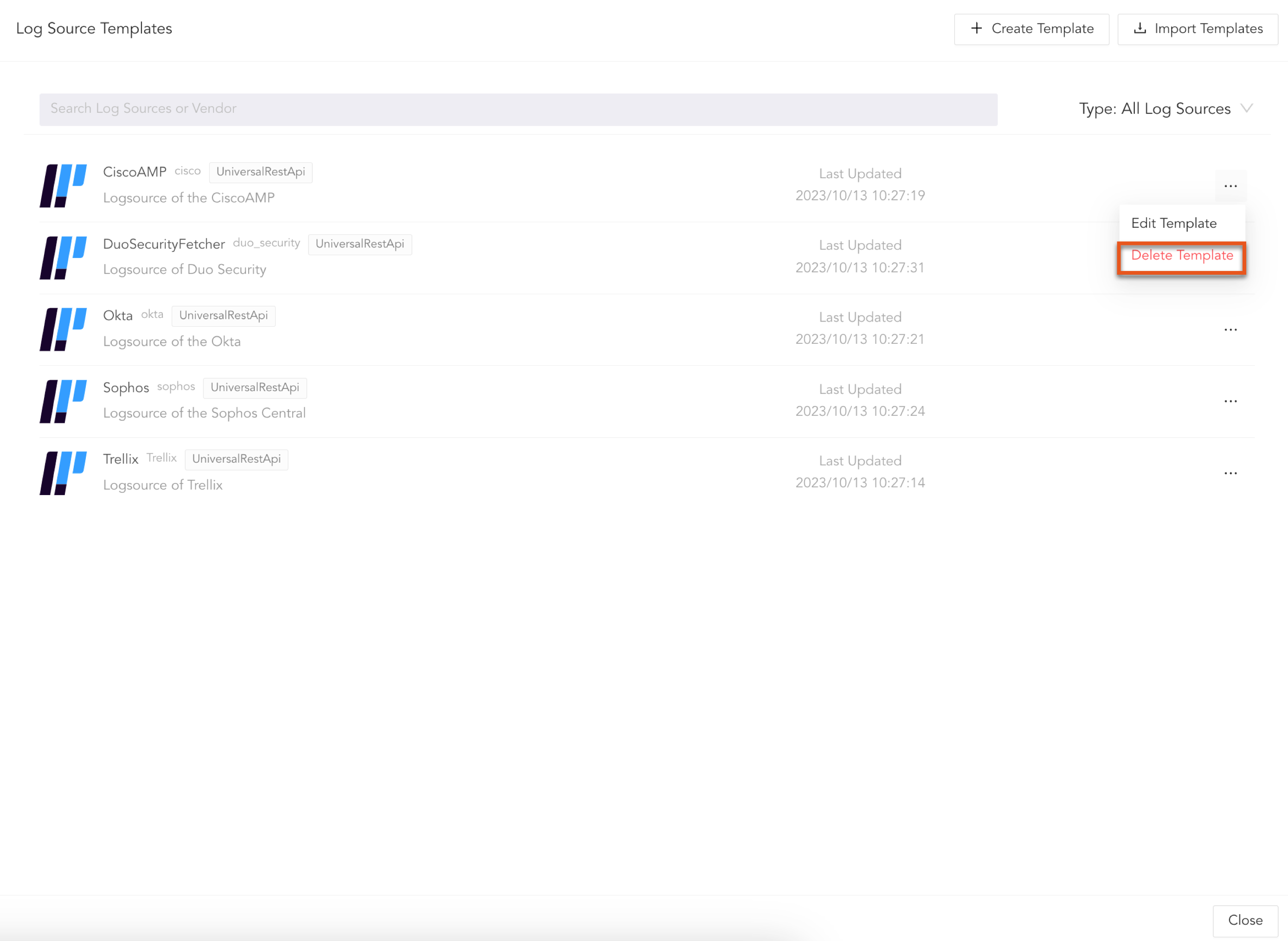This screenshot has width=1288, height=941.
Task: Choose Delete Template from the context menu
Action: [1182, 256]
